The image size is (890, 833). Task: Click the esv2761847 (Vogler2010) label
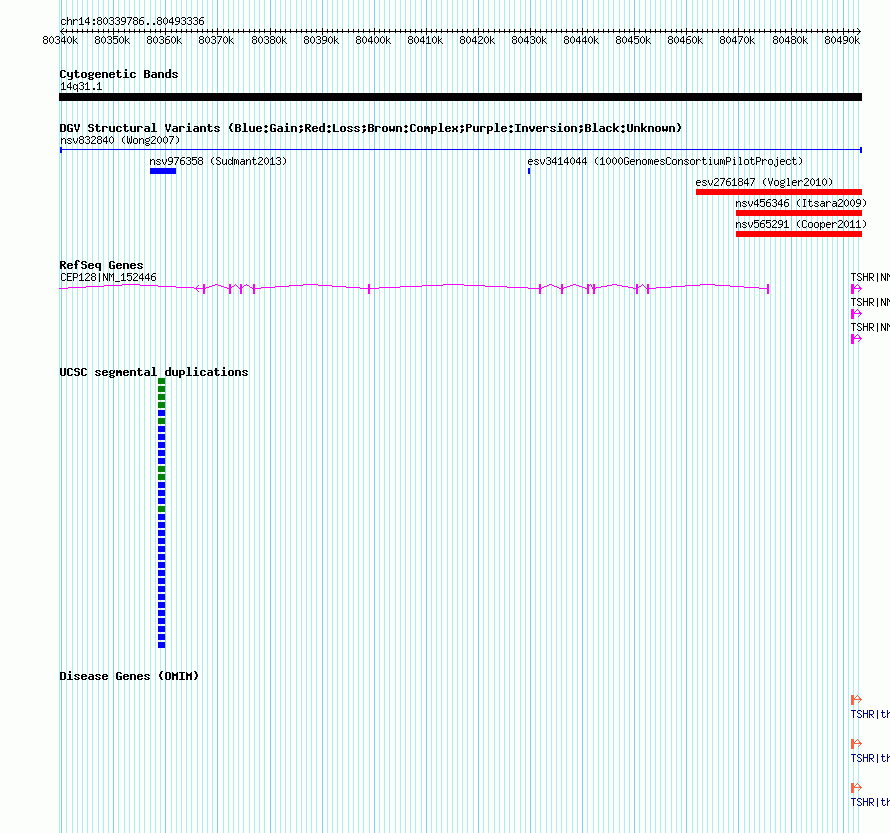point(765,182)
